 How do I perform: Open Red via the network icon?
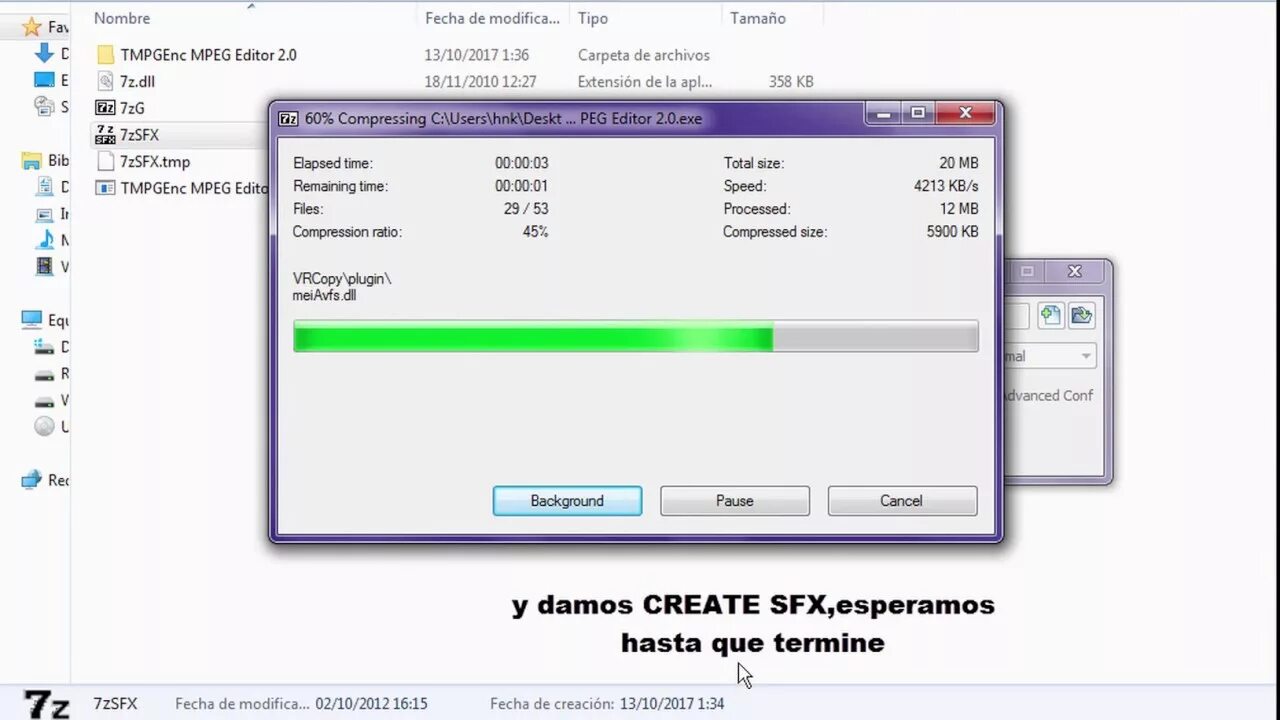(30, 479)
